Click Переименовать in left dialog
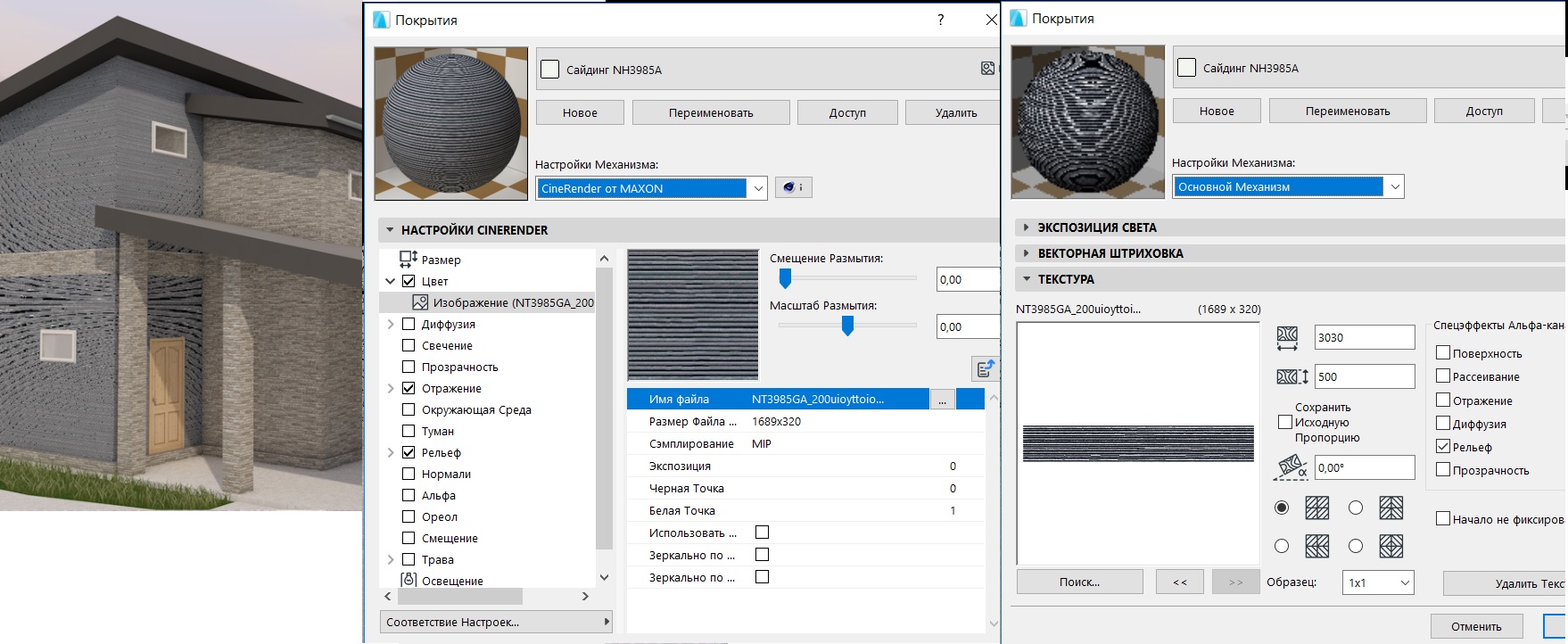Viewport: 1568px width, 644px height. tap(711, 112)
